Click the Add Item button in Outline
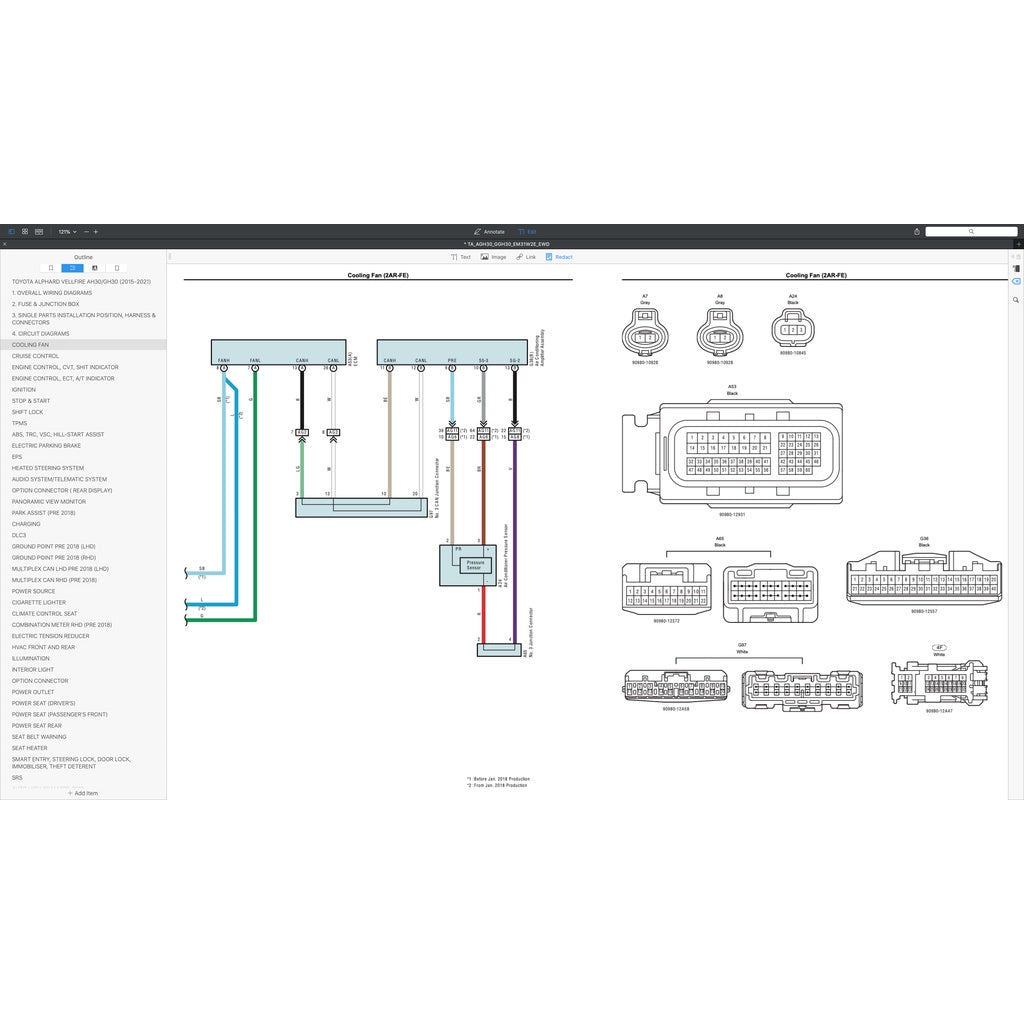This screenshot has height=1024, width=1024. pos(84,794)
